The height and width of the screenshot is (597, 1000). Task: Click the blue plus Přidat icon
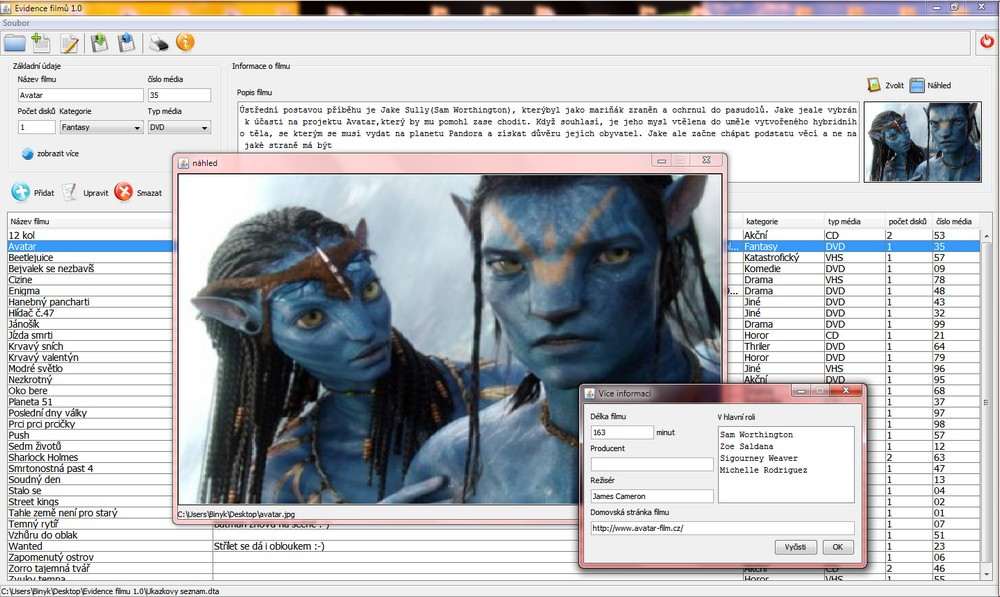click(20, 192)
